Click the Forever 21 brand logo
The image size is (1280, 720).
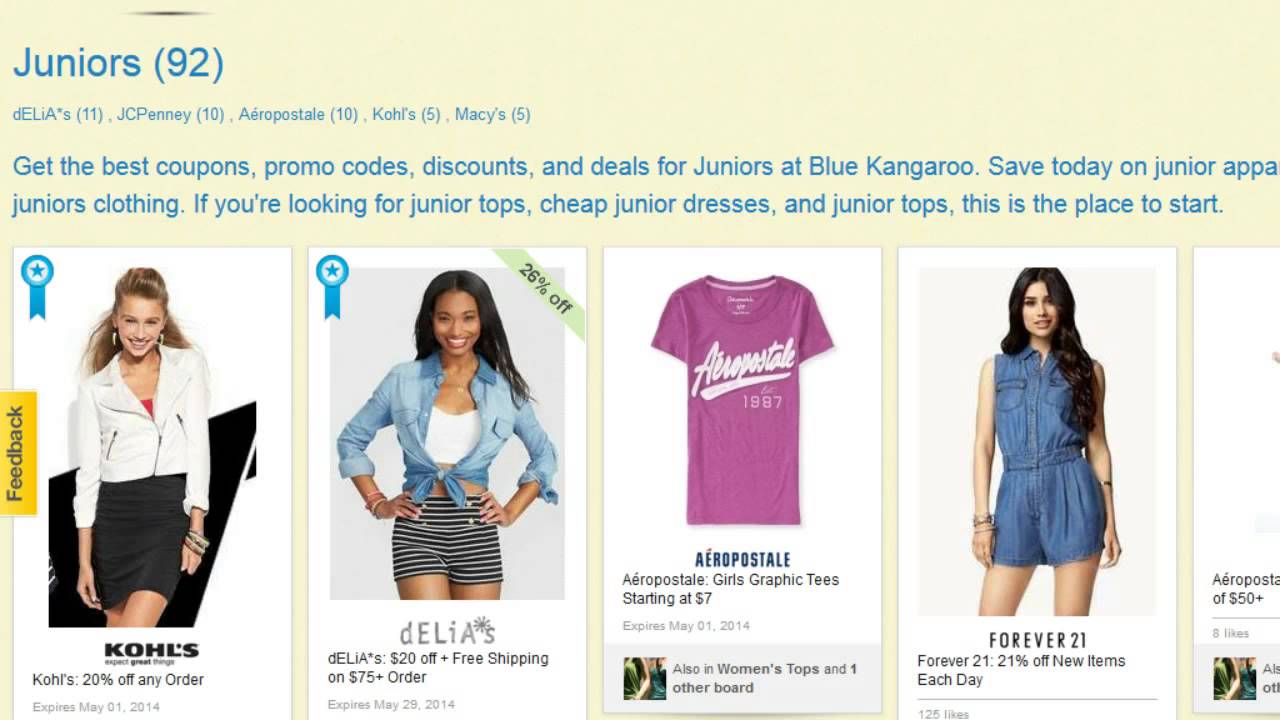(1037, 640)
